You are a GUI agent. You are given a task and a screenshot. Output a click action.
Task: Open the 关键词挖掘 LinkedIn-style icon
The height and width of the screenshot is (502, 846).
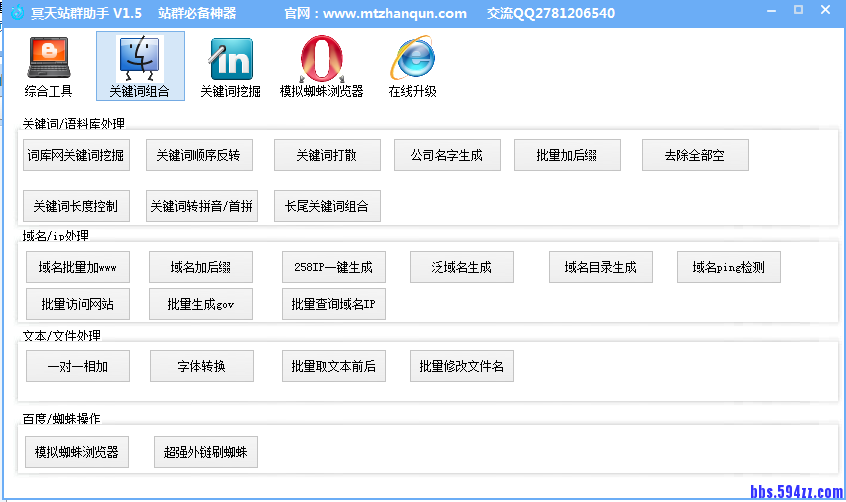tap(230, 66)
